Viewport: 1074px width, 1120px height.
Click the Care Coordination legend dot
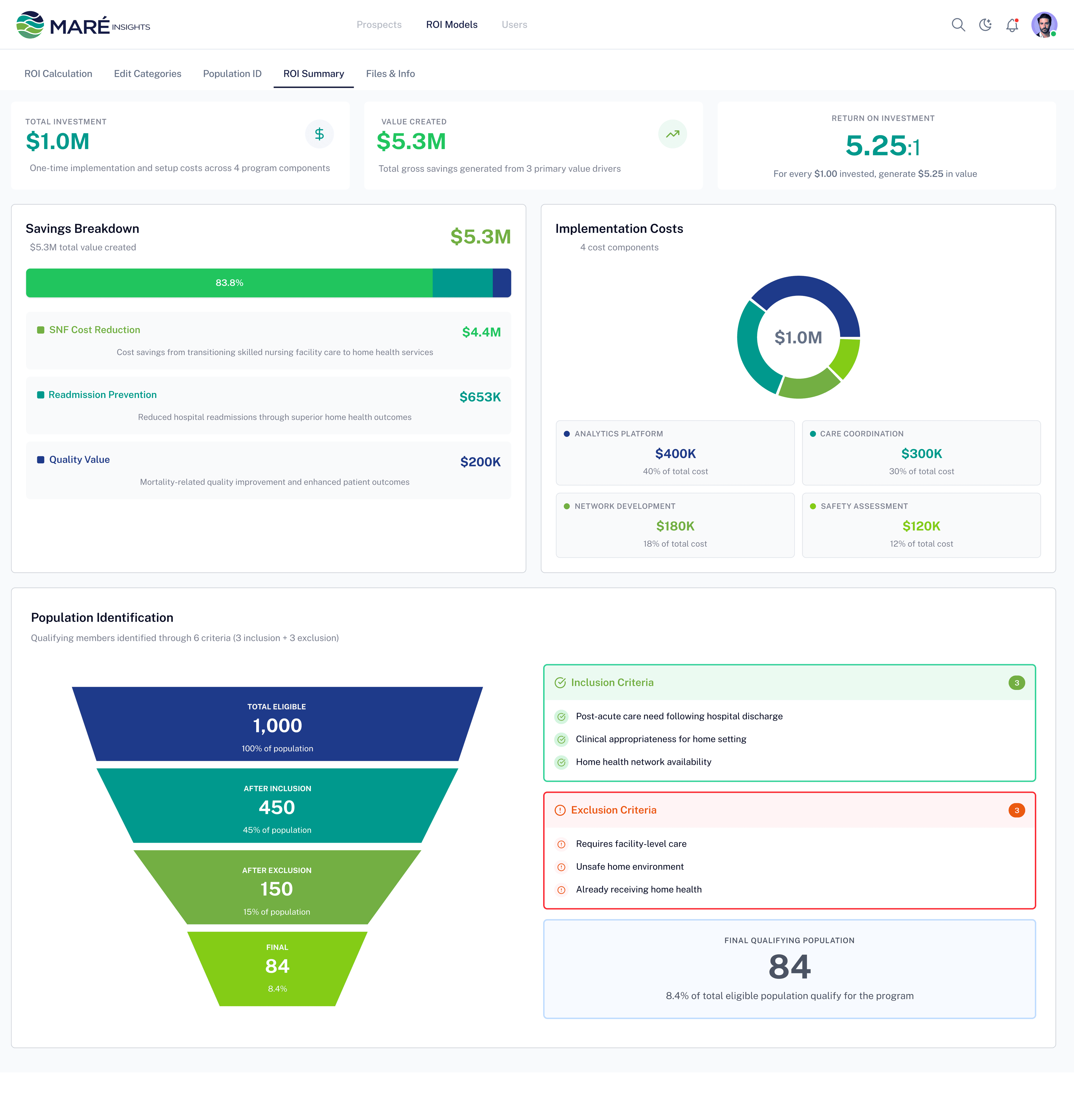pyautogui.click(x=813, y=434)
